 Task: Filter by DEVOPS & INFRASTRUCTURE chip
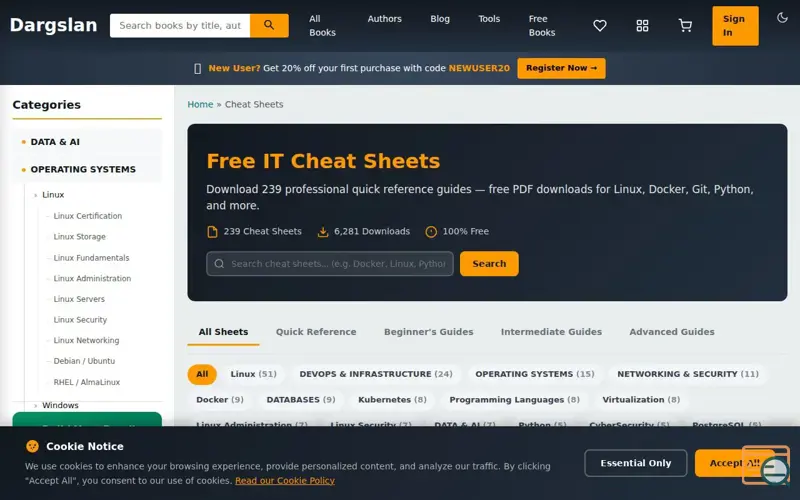pos(376,374)
